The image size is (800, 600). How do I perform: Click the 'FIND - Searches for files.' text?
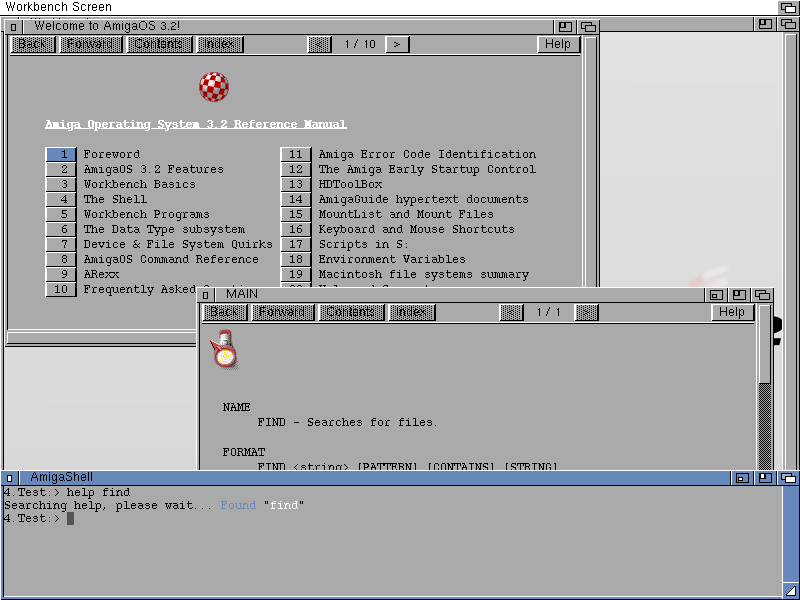[347, 422]
